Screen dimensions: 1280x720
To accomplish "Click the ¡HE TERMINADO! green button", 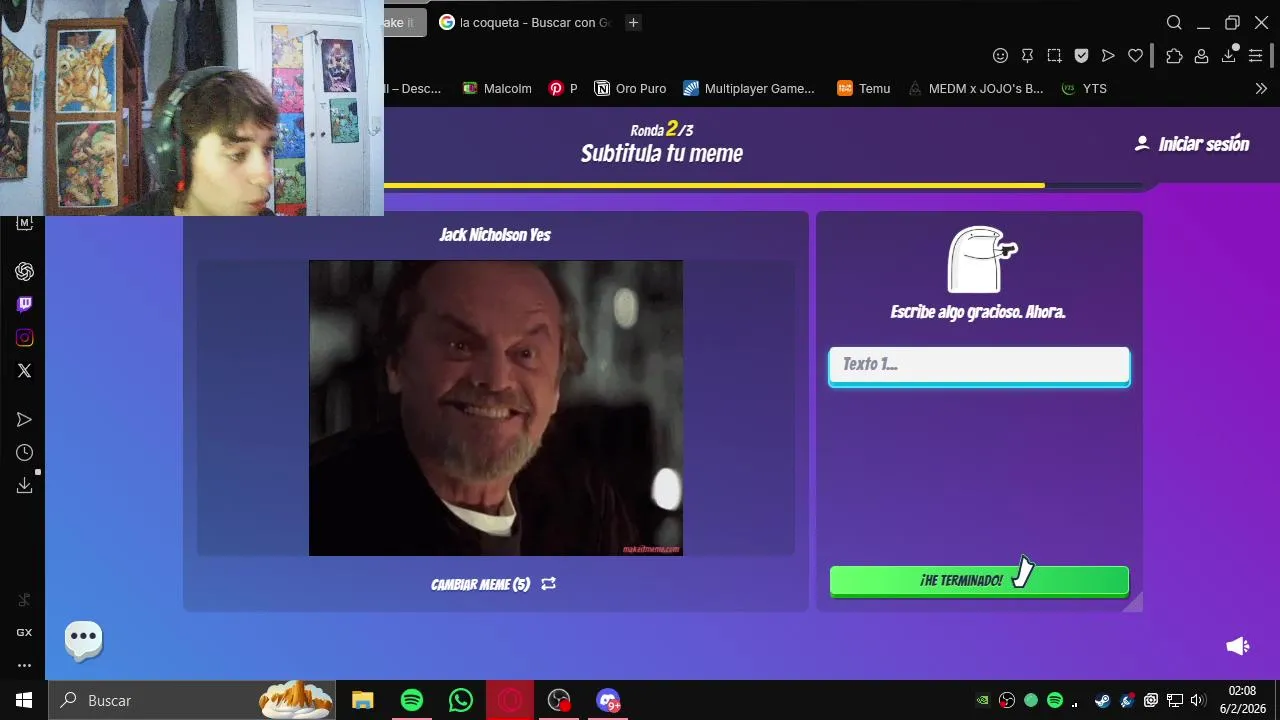I will pyautogui.click(x=979, y=581).
